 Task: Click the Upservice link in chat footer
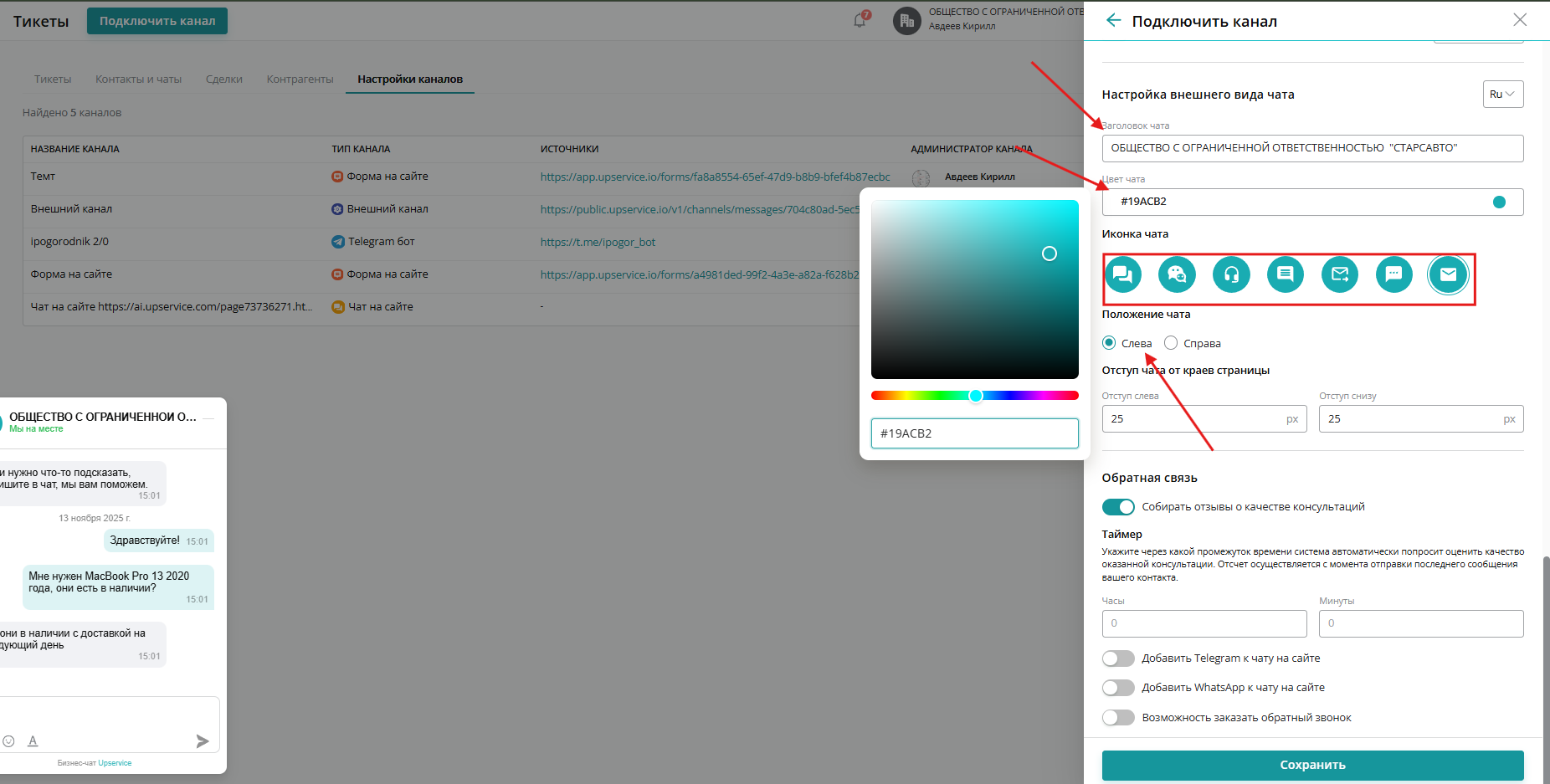click(115, 763)
